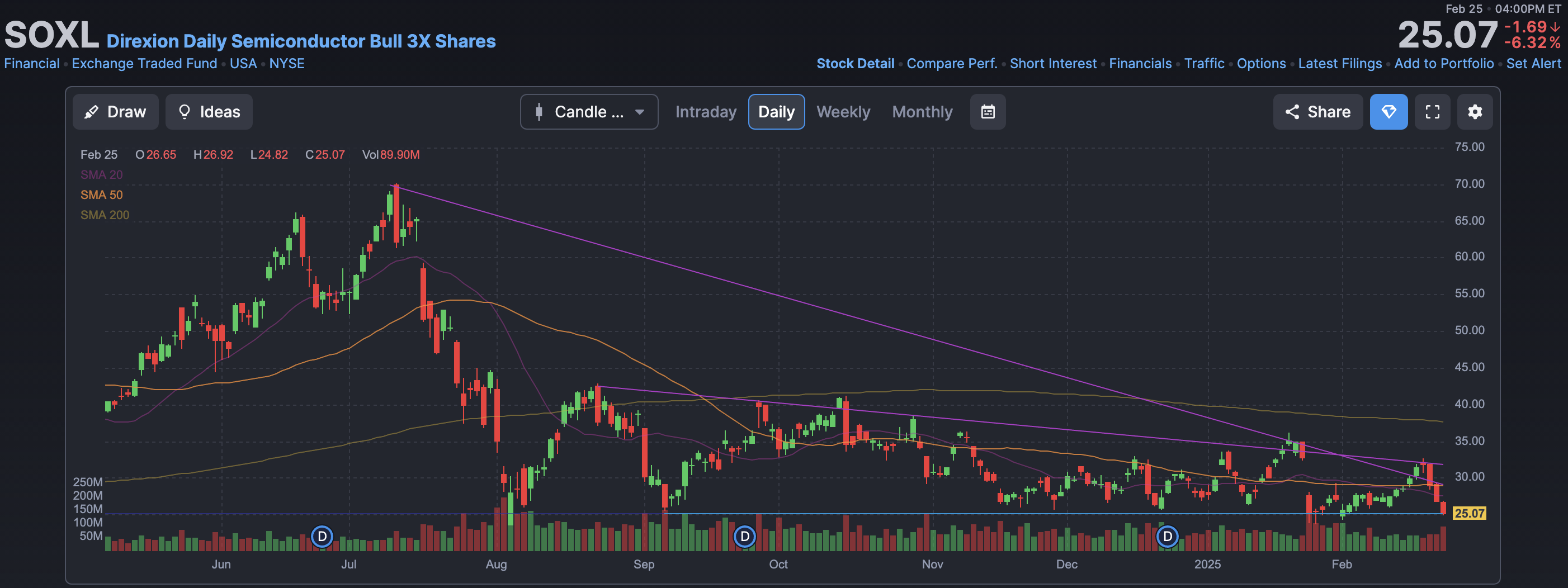Viewport: 1568px width, 588px height.
Task: Select the Daily timeframe
Action: tap(776, 112)
